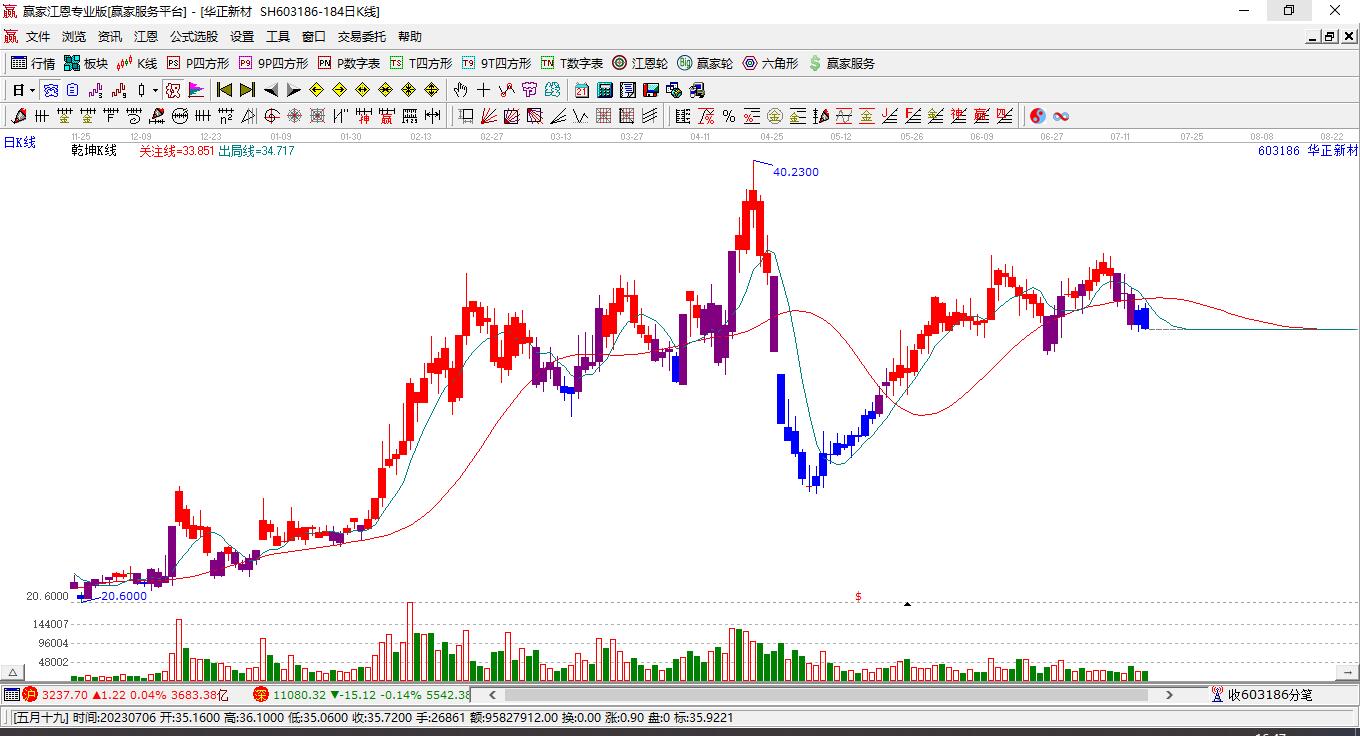The height and width of the screenshot is (736, 1360).
Task: Click the 乾坤K线 indicator label
Action: (x=94, y=151)
